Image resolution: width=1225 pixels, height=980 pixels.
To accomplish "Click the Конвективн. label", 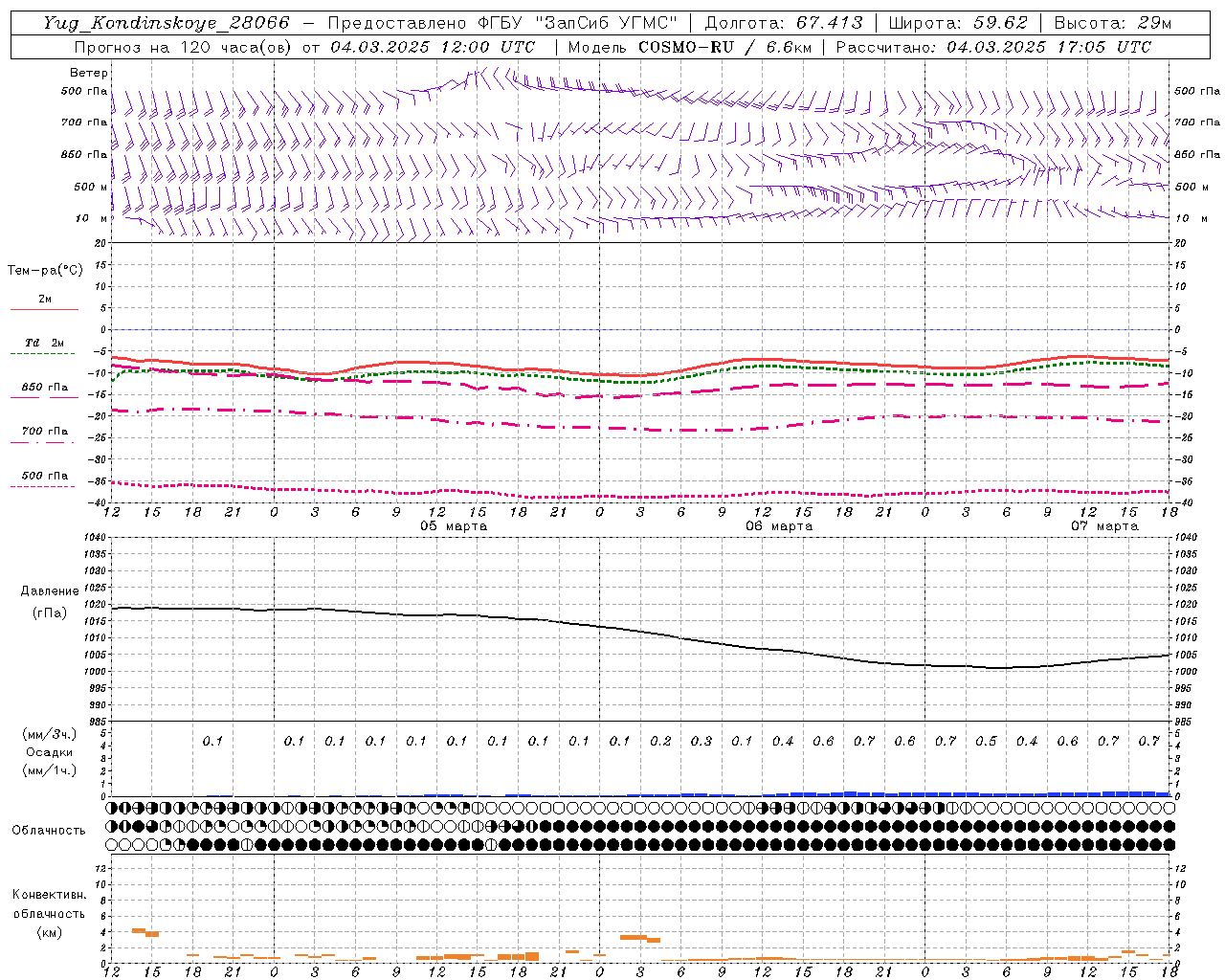I will click(x=50, y=894).
